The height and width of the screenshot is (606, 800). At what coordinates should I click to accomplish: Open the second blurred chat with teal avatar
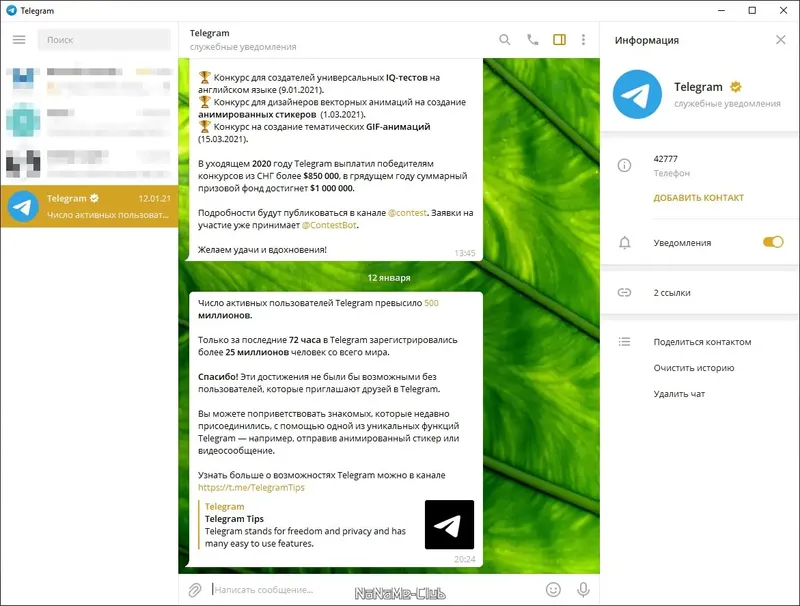[x=89, y=120]
